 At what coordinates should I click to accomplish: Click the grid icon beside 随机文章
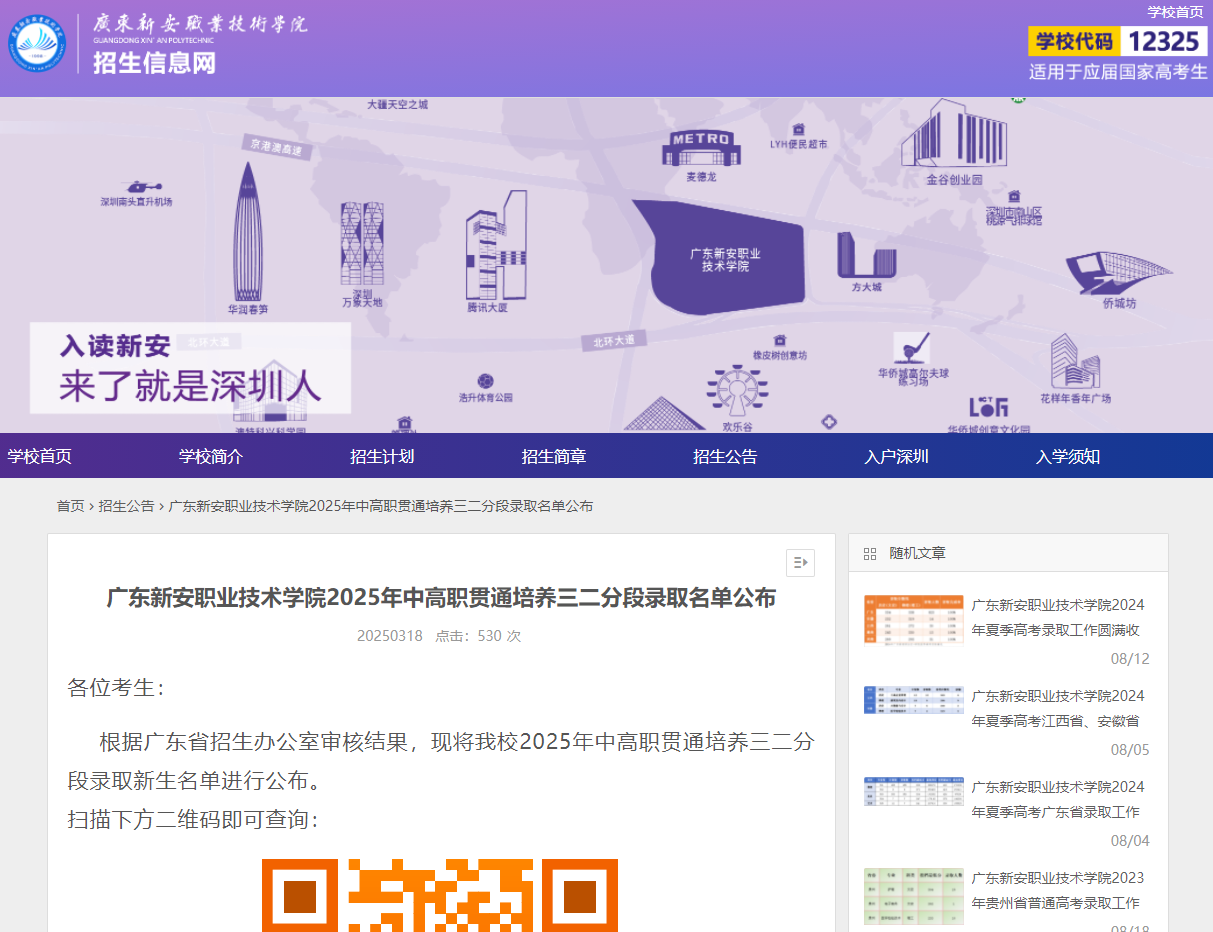tap(869, 552)
